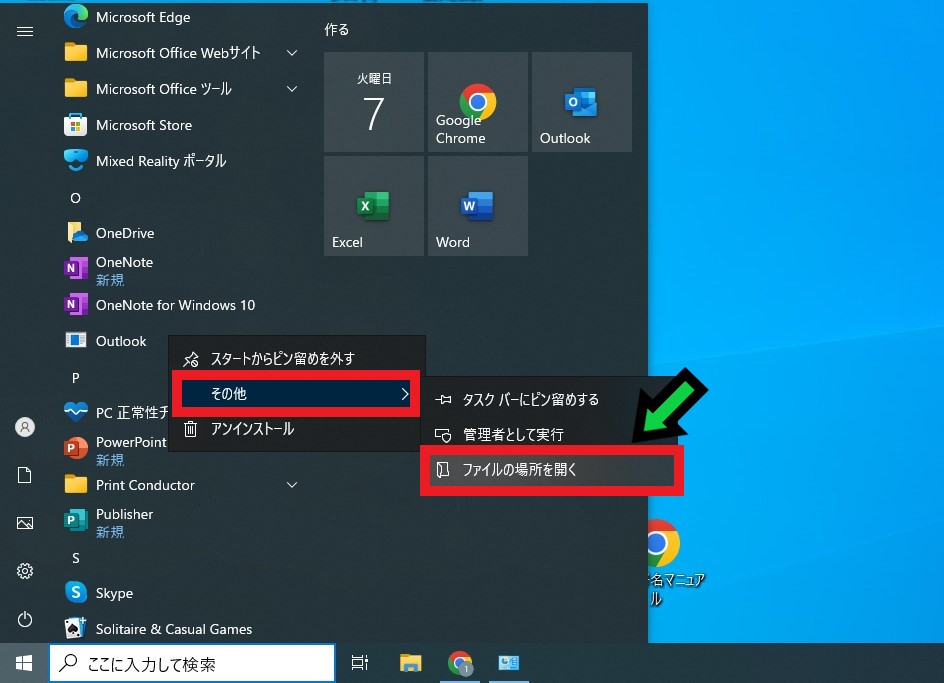Expand the Start menu hamburger button
This screenshot has height=683, width=944.
[25, 31]
